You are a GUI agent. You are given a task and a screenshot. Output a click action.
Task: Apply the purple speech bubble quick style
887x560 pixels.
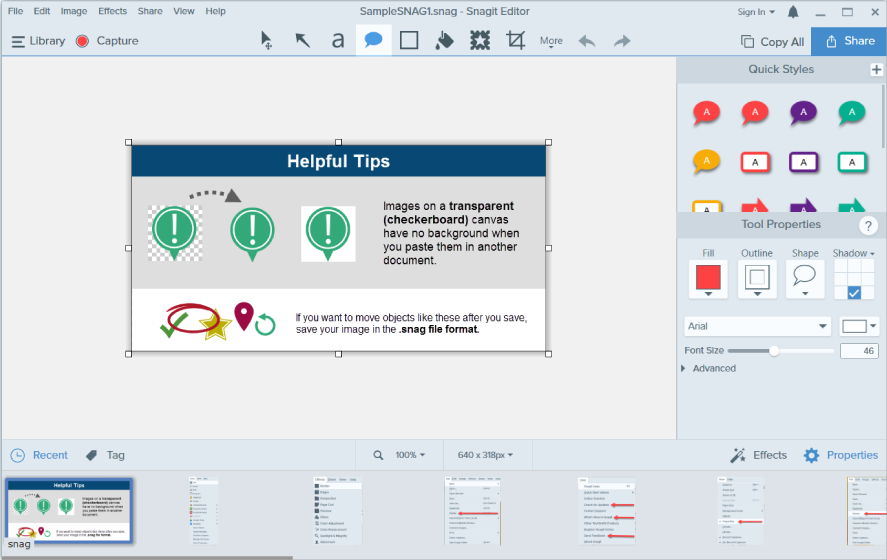pos(803,113)
